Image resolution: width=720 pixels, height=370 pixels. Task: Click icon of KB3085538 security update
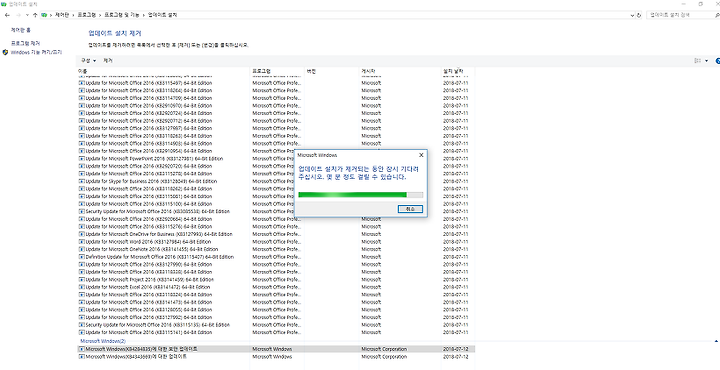click(x=82, y=211)
